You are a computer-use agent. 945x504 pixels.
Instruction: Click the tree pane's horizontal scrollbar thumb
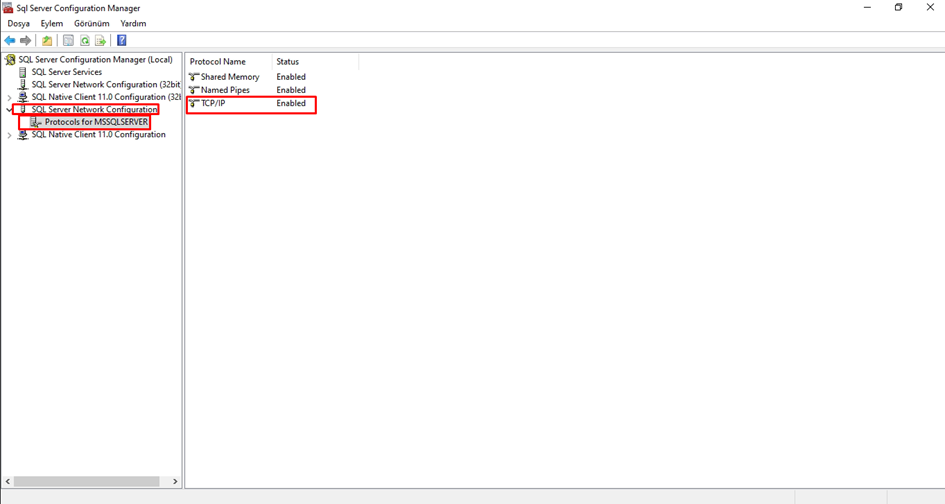pos(87,482)
